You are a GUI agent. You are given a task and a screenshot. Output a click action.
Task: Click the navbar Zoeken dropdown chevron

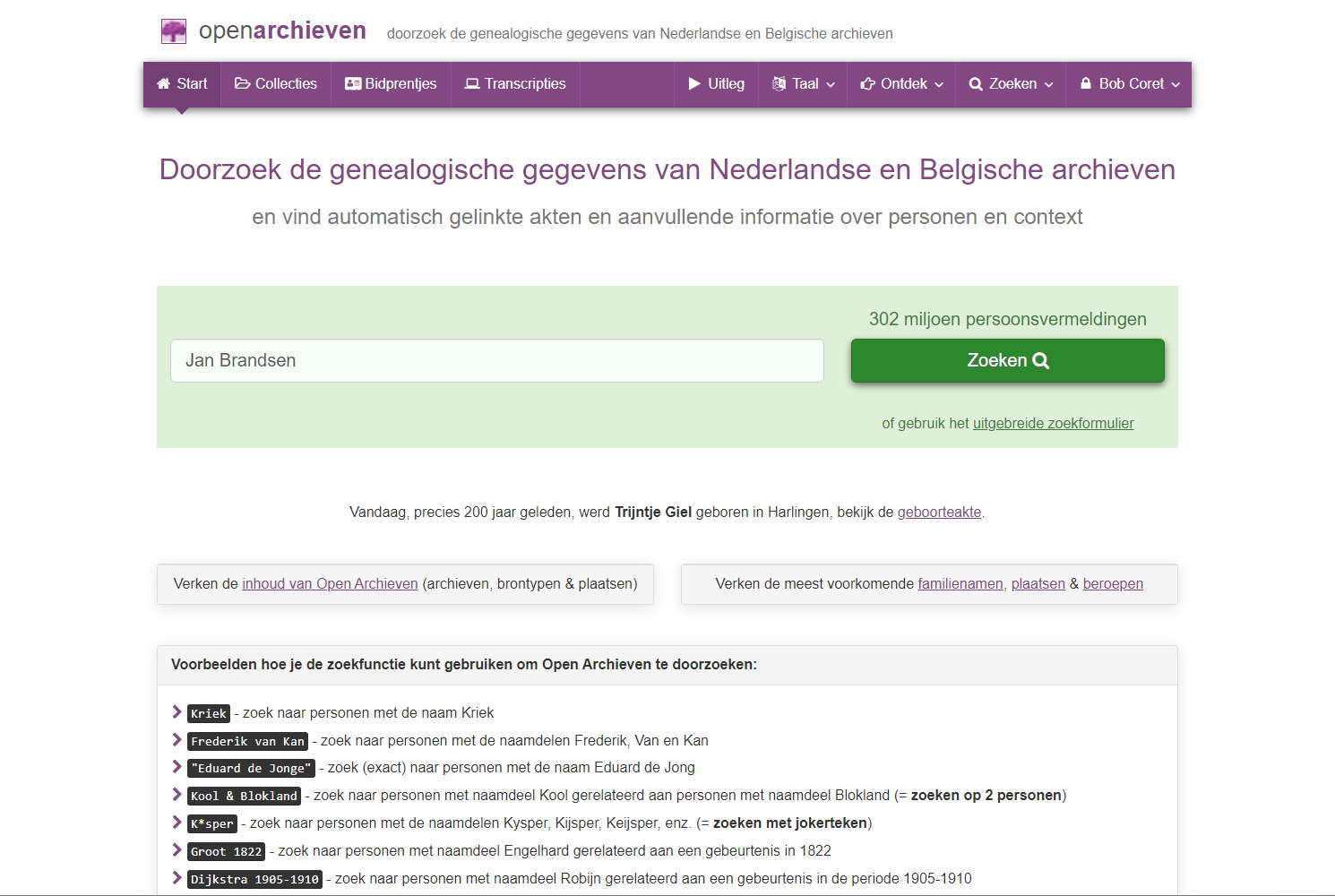pyautogui.click(x=1049, y=85)
